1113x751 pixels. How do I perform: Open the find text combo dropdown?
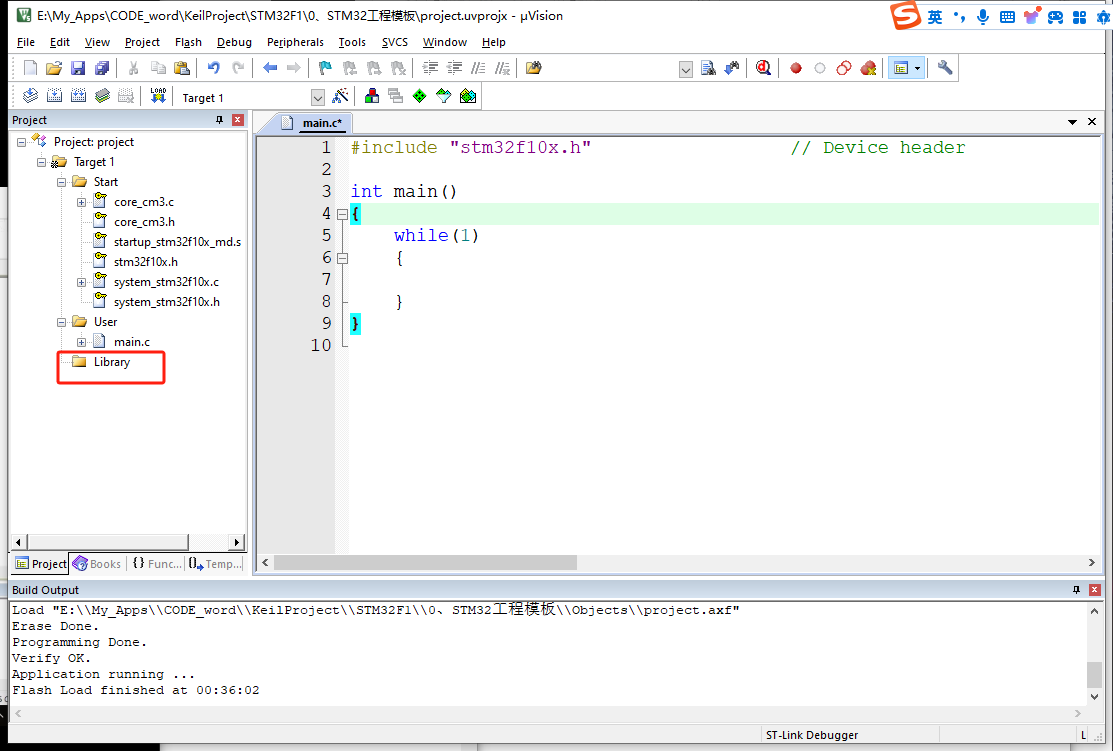point(686,69)
